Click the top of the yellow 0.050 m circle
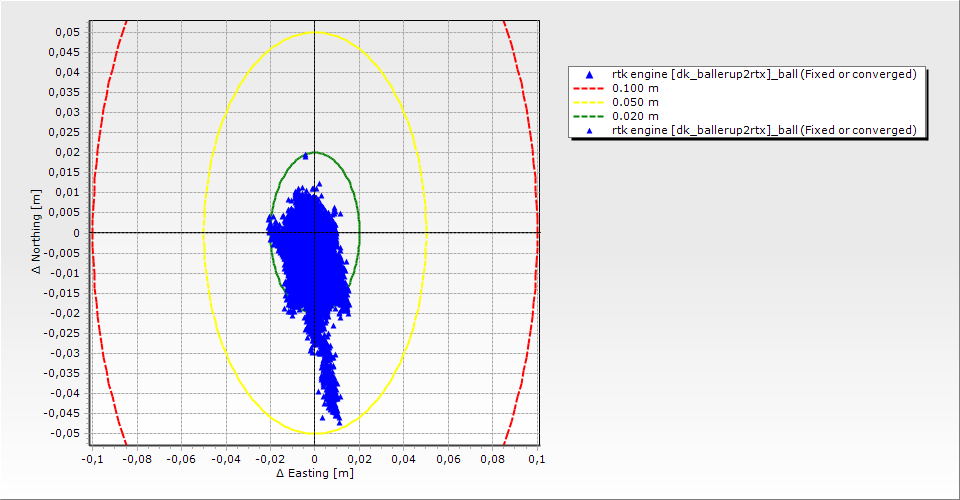Viewport: 960px width, 500px height. pos(315,32)
